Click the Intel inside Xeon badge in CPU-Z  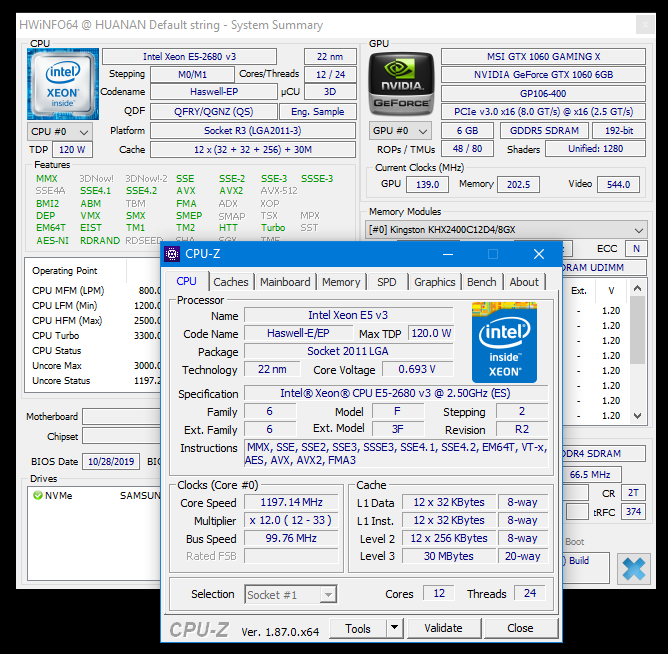[x=504, y=342]
